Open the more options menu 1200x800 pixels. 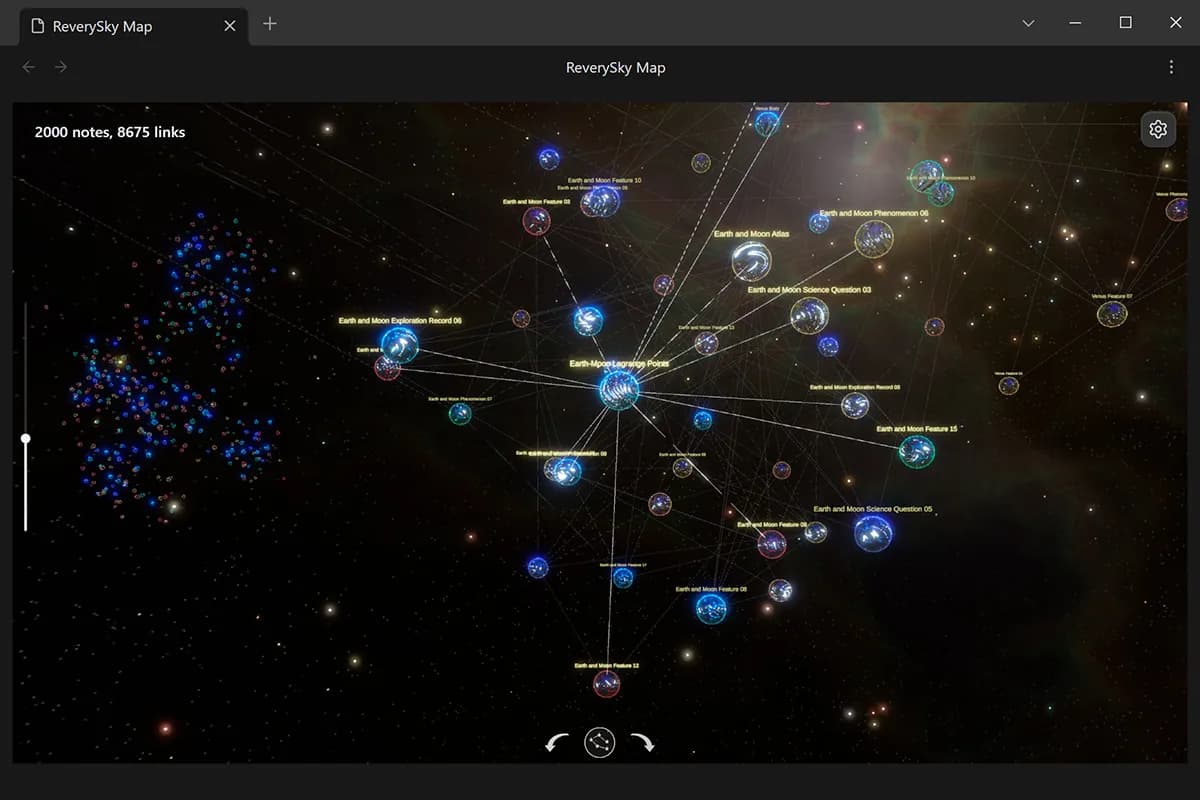tap(1171, 67)
